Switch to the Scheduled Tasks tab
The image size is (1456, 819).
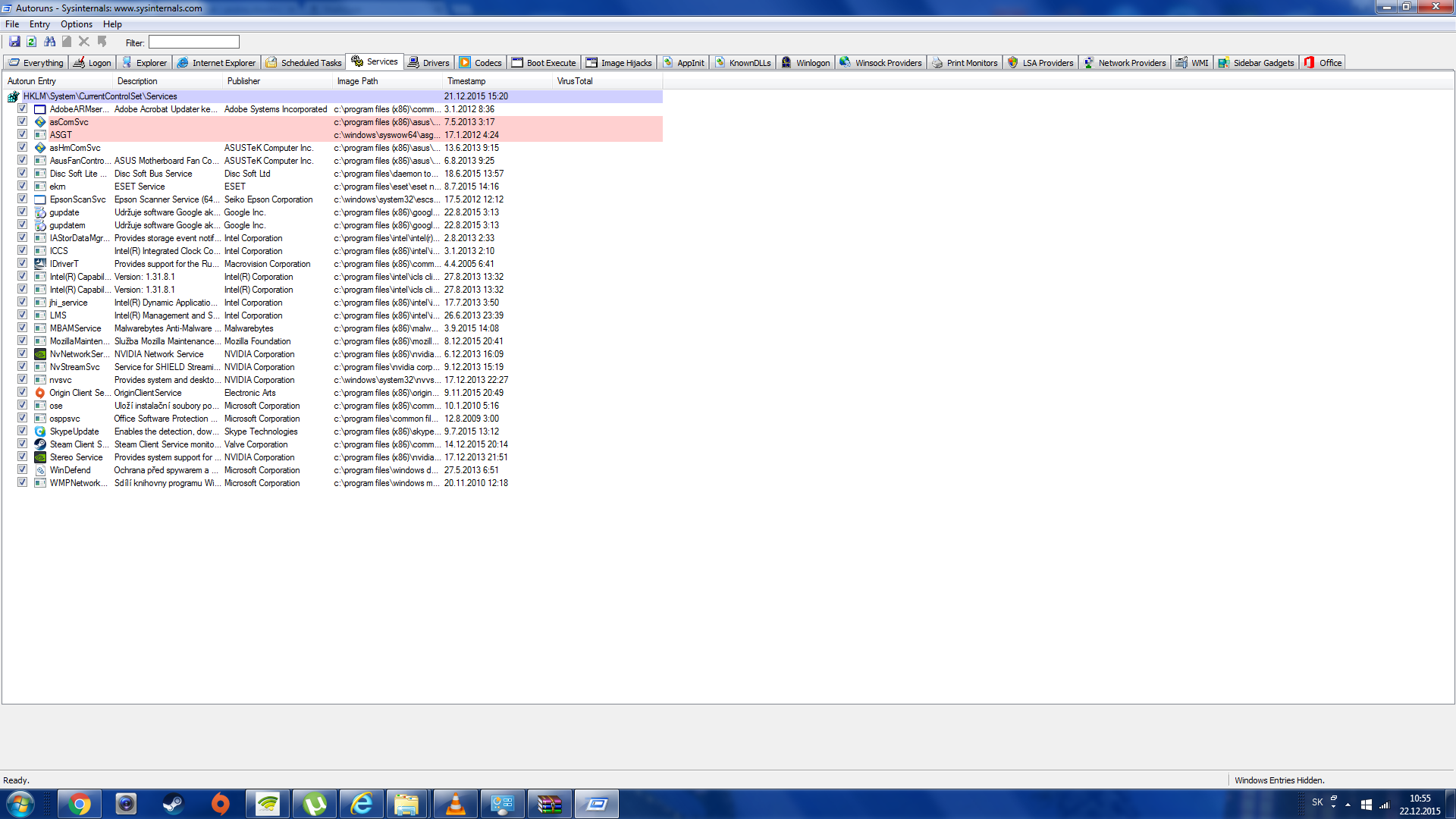(x=303, y=63)
